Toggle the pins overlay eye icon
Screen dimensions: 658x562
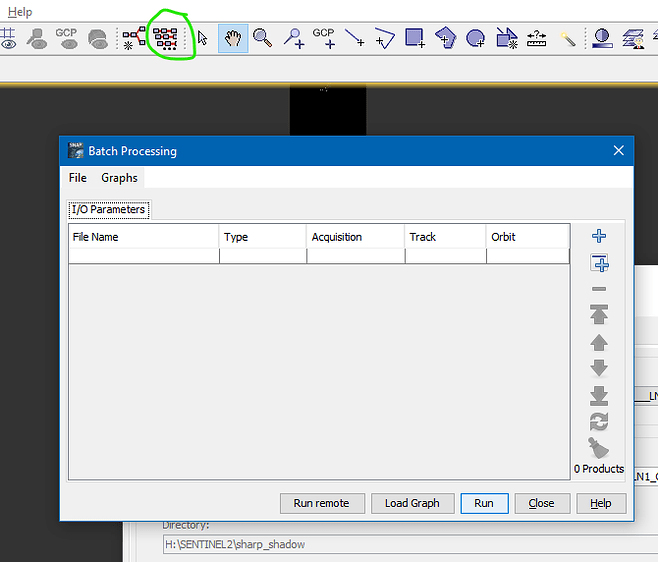[37, 38]
